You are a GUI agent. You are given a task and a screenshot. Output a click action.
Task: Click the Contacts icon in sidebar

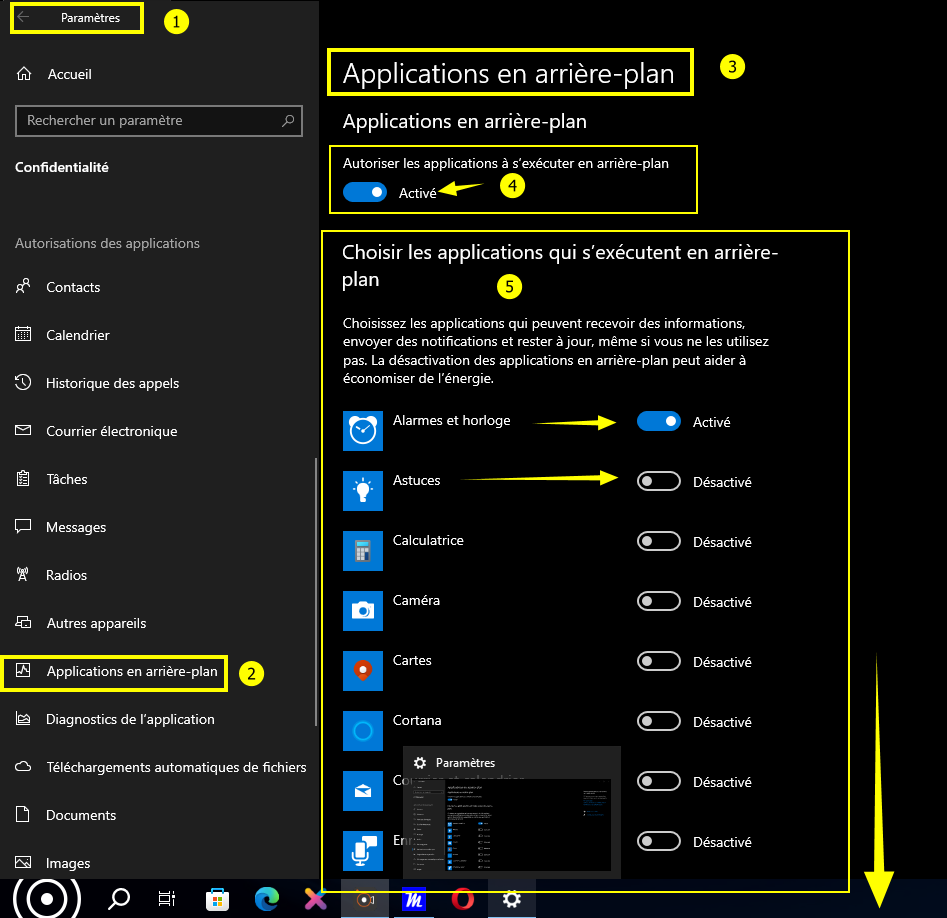pos(23,286)
